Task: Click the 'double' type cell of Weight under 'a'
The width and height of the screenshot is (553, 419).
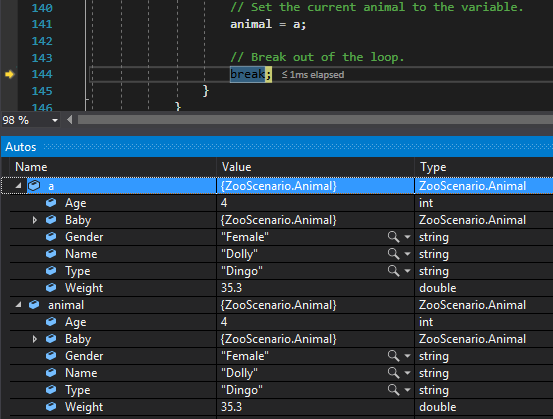Action: [x=438, y=288]
